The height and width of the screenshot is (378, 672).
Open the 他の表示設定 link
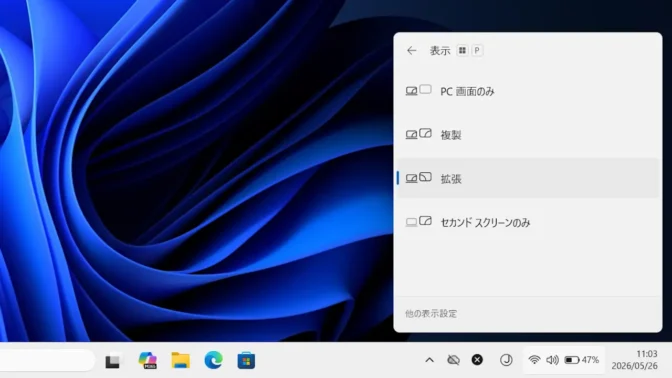(x=431, y=314)
